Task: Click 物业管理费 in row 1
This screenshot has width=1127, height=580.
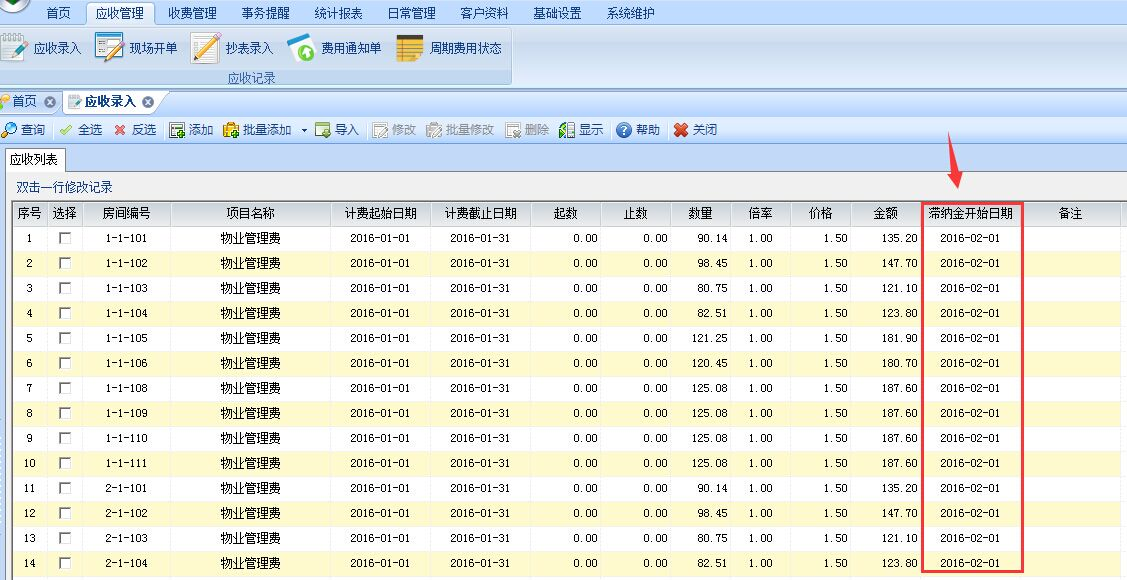Action: (251, 238)
